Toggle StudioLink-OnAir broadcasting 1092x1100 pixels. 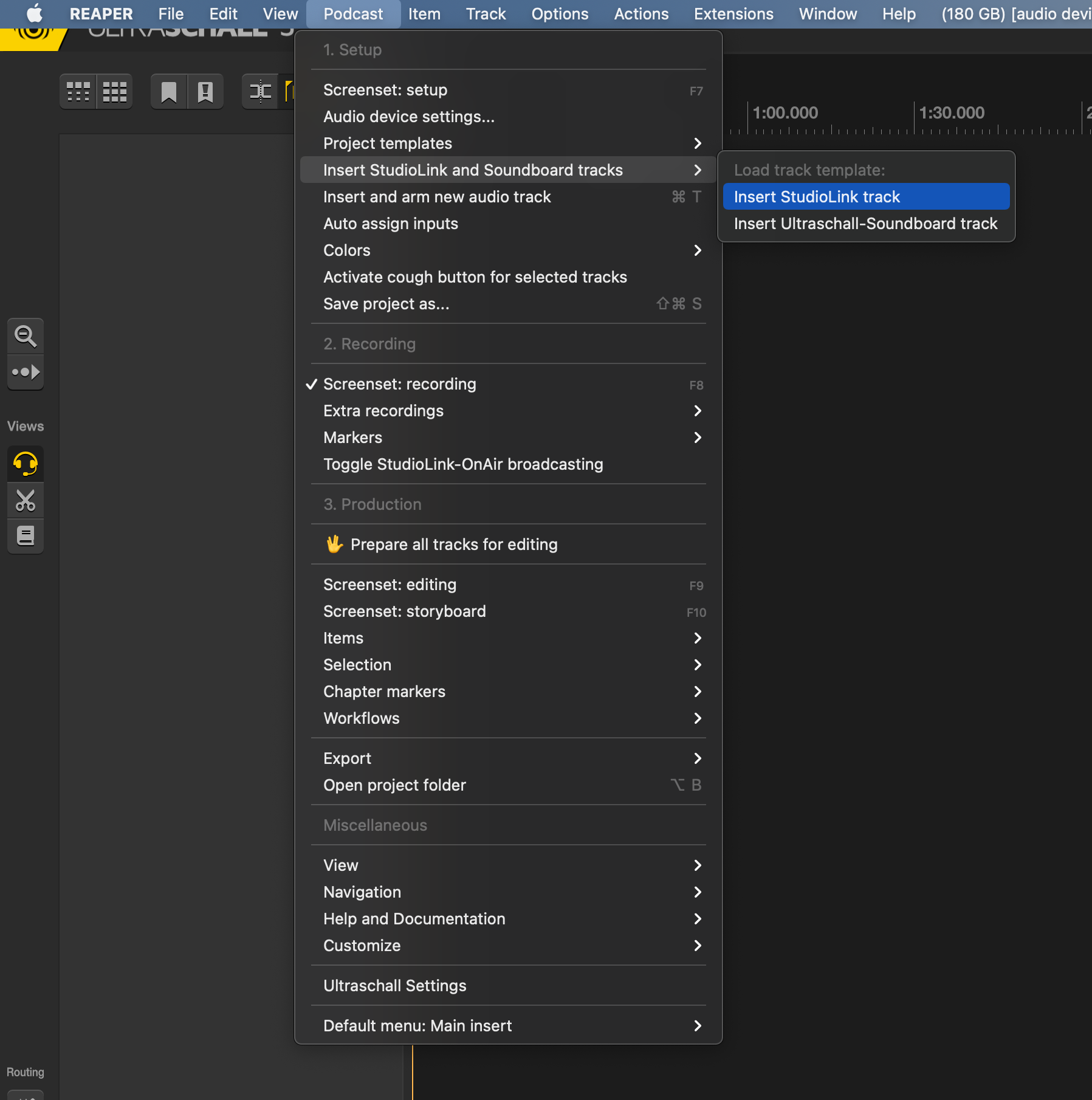(x=508, y=464)
